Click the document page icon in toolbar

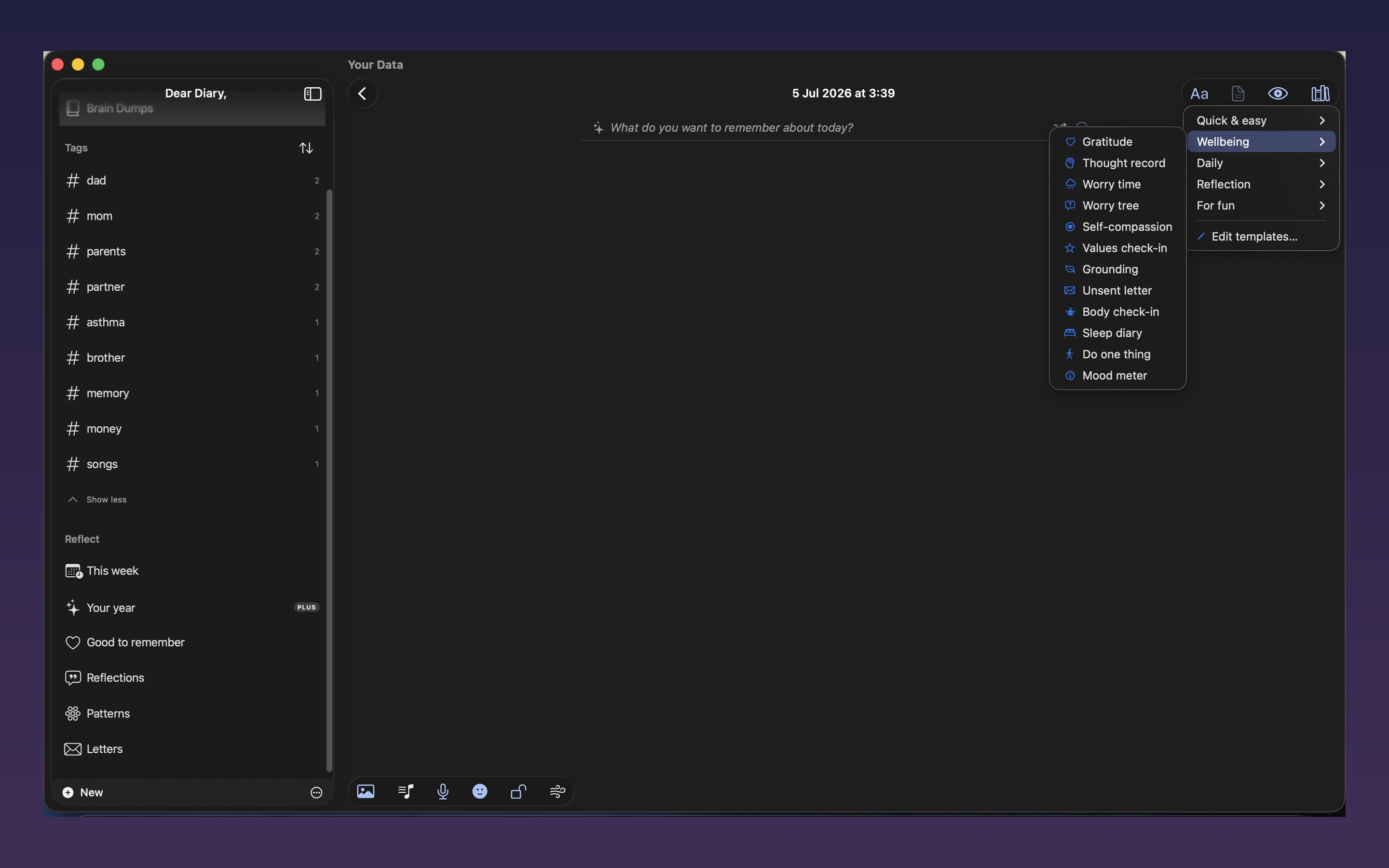tap(1238, 94)
